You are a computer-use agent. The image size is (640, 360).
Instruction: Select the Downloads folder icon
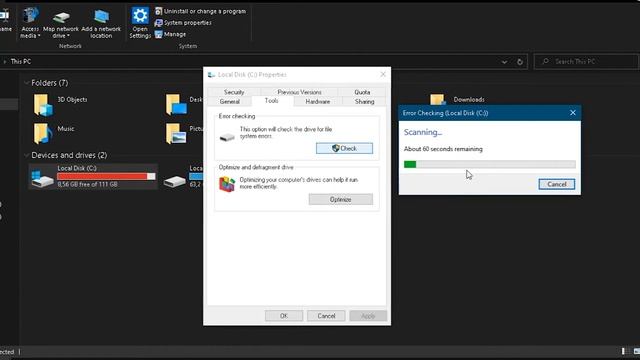pos(437,99)
